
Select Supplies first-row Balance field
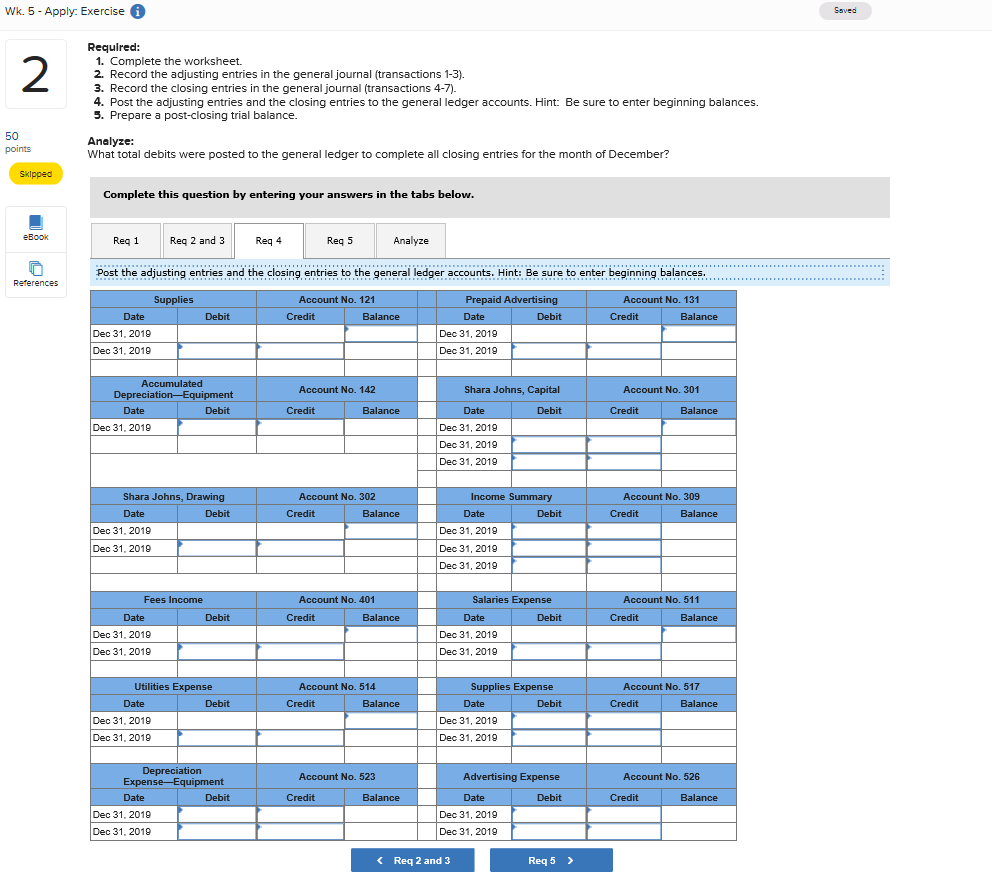[x=381, y=333]
